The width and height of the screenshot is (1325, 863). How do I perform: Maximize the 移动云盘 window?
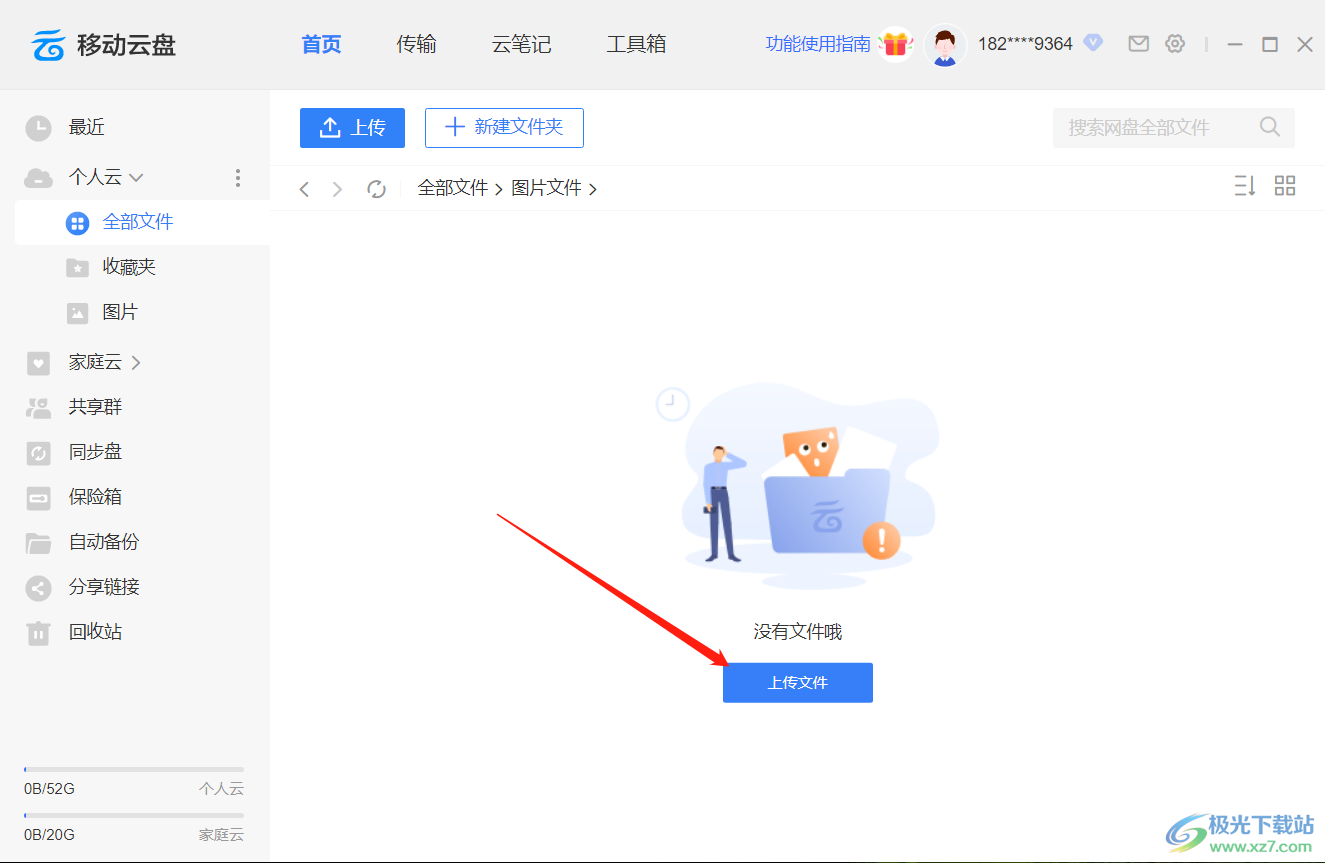pos(1270,44)
